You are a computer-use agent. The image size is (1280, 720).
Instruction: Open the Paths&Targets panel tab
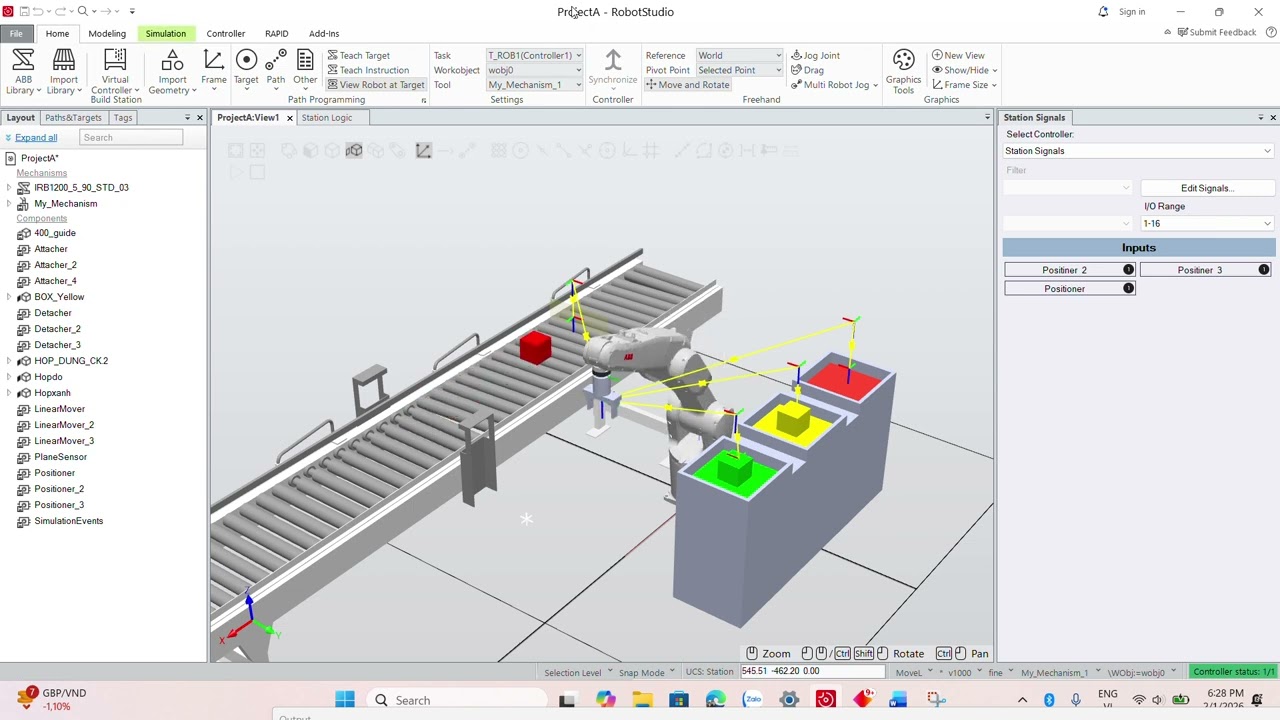73,118
